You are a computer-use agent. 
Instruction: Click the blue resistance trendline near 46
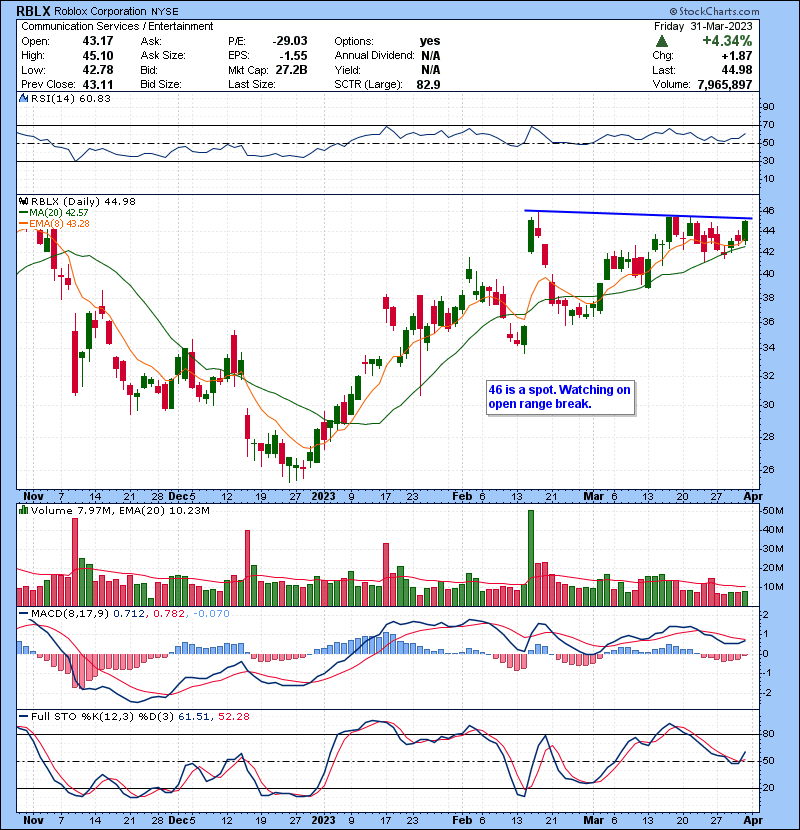pyautogui.click(x=638, y=214)
